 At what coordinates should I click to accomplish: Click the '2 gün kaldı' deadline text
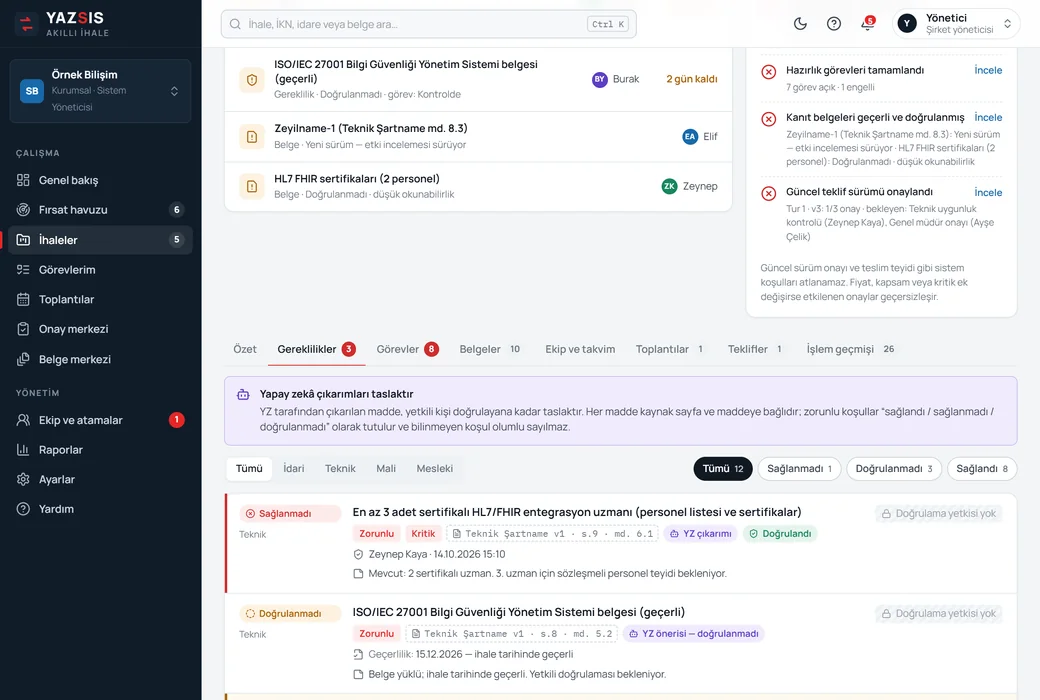(x=692, y=79)
